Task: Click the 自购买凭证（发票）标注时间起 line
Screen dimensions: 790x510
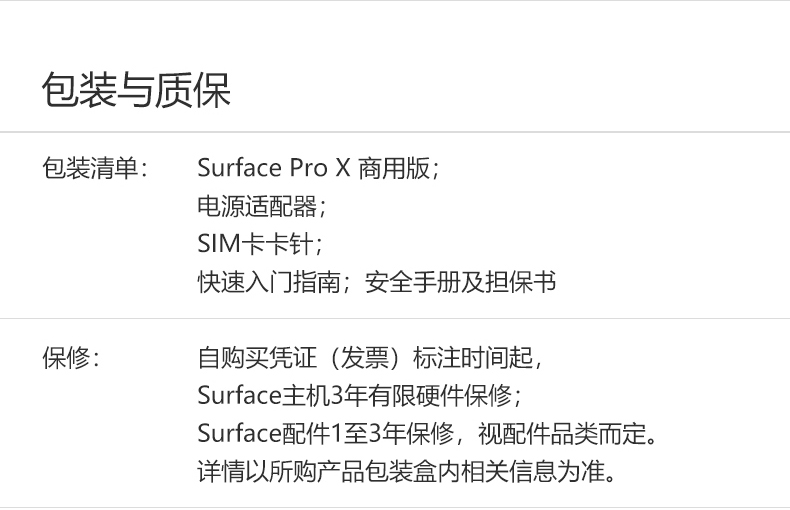Action: click(370, 358)
